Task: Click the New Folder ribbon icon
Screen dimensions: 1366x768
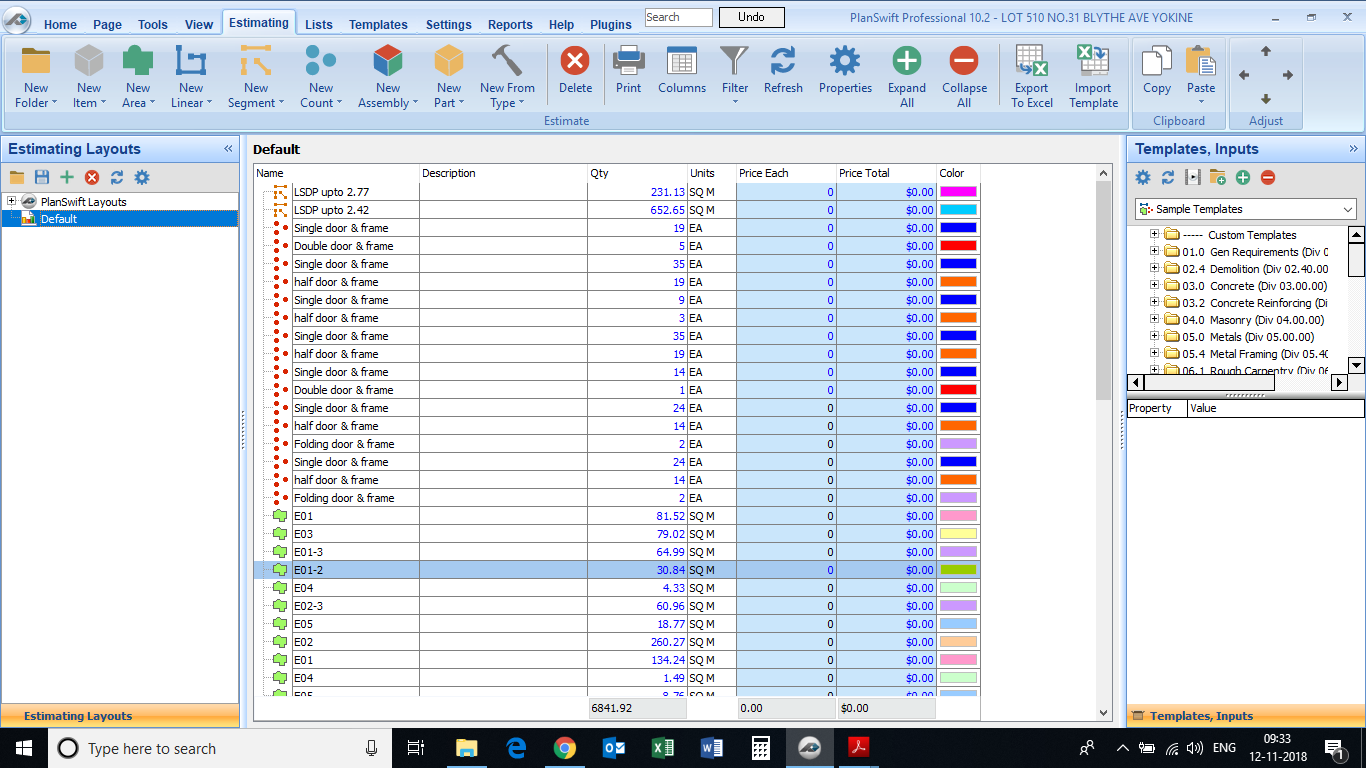Action: pos(36,62)
